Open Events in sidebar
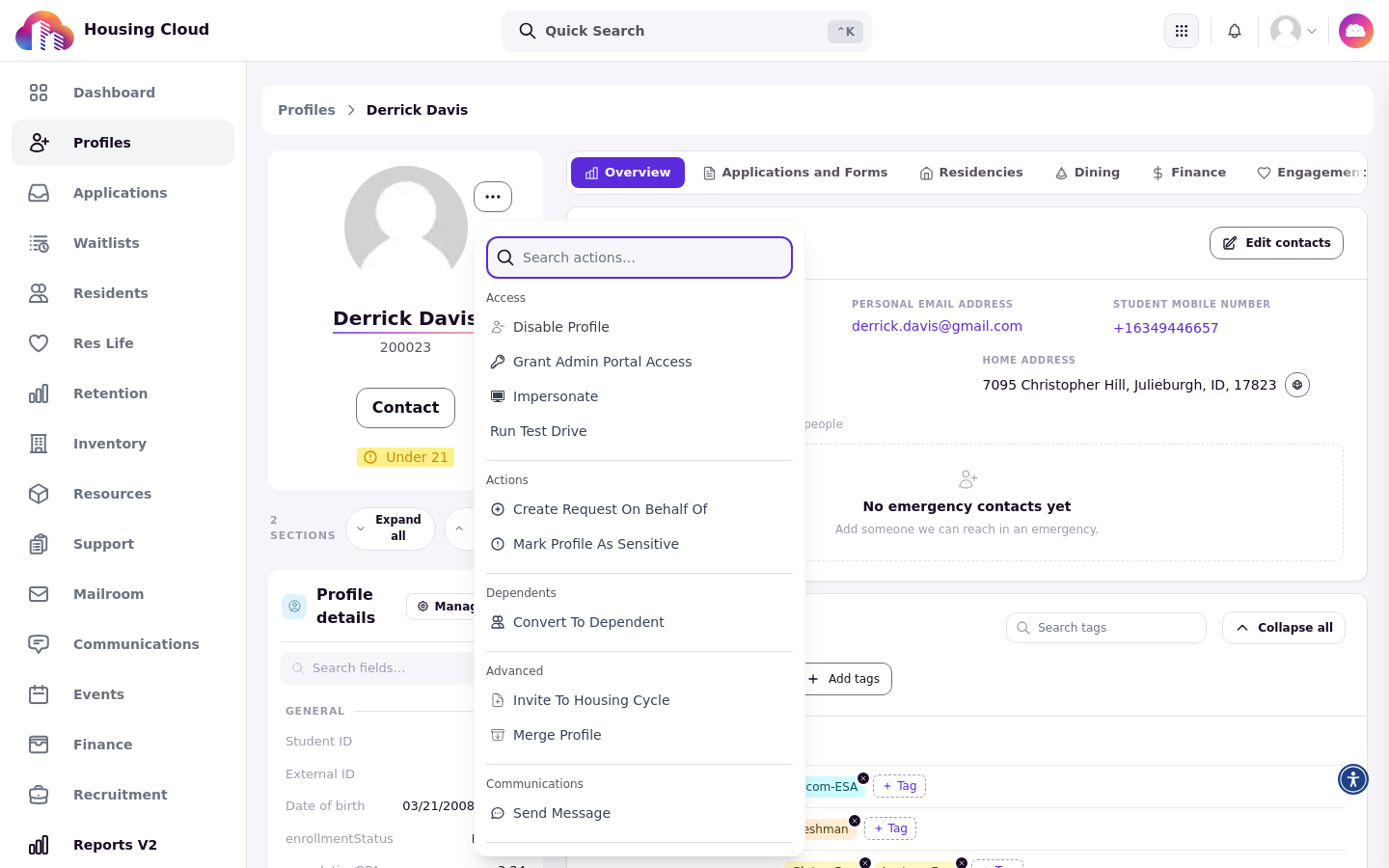This screenshot has width=1389, height=868. (x=123, y=694)
